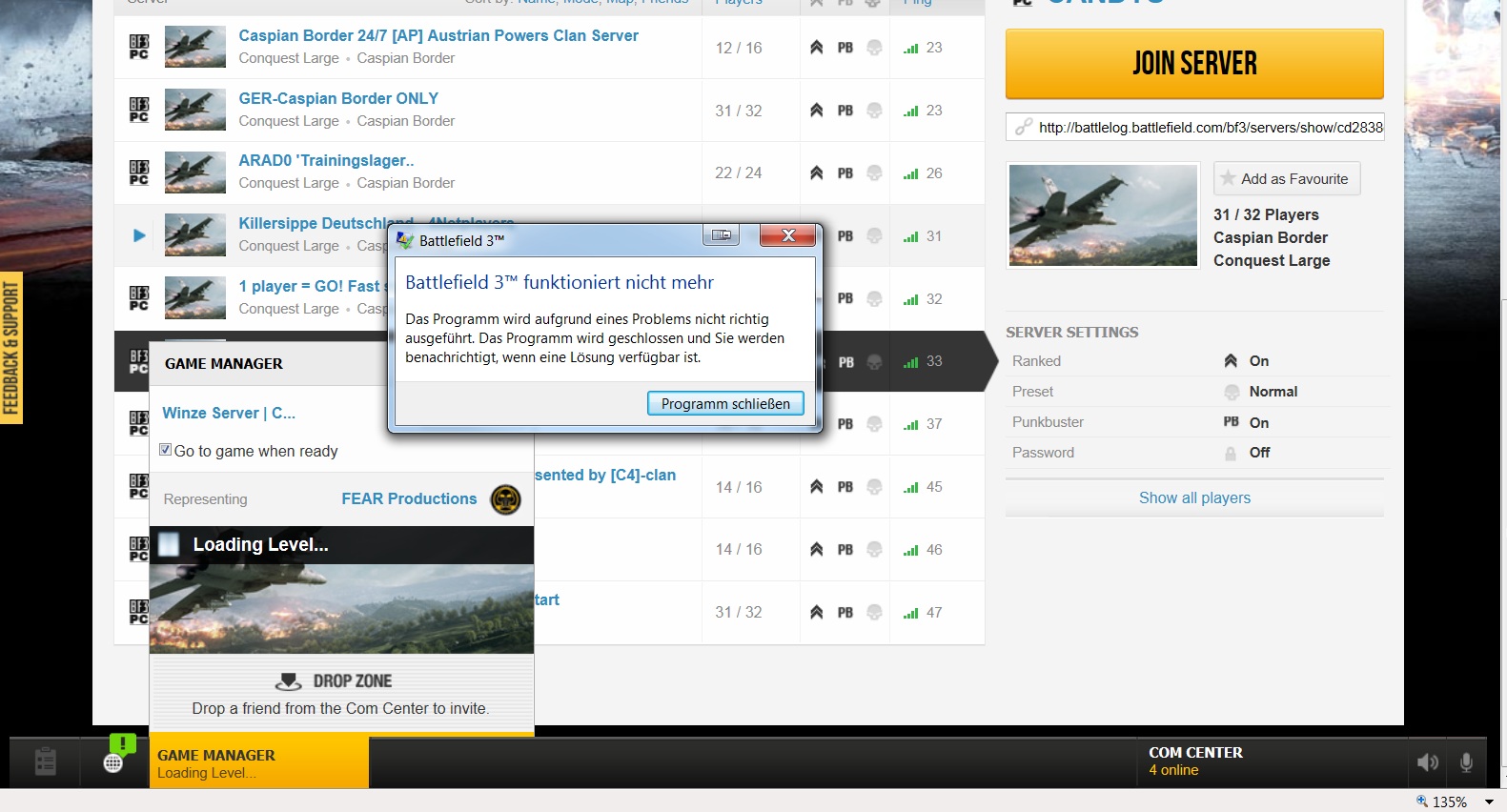Click ping bars icon next to ping 37

(911, 424)
